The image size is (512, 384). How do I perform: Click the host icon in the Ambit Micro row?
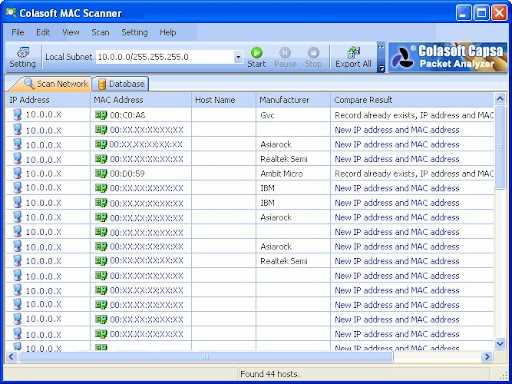click(x=17, y=173)
